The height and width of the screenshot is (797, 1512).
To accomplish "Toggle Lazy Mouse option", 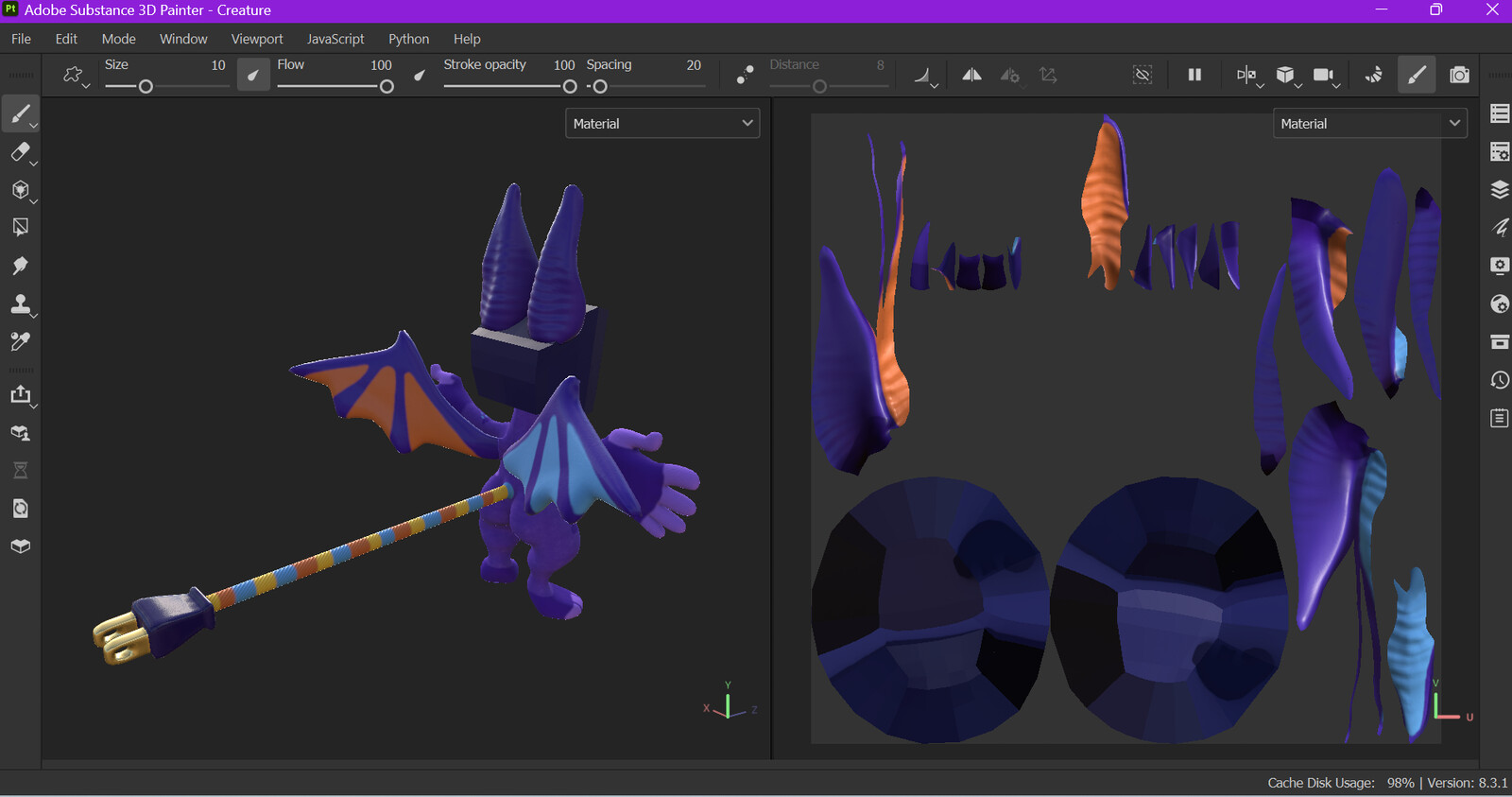I will pyautogui.click(x=745, y=75).
